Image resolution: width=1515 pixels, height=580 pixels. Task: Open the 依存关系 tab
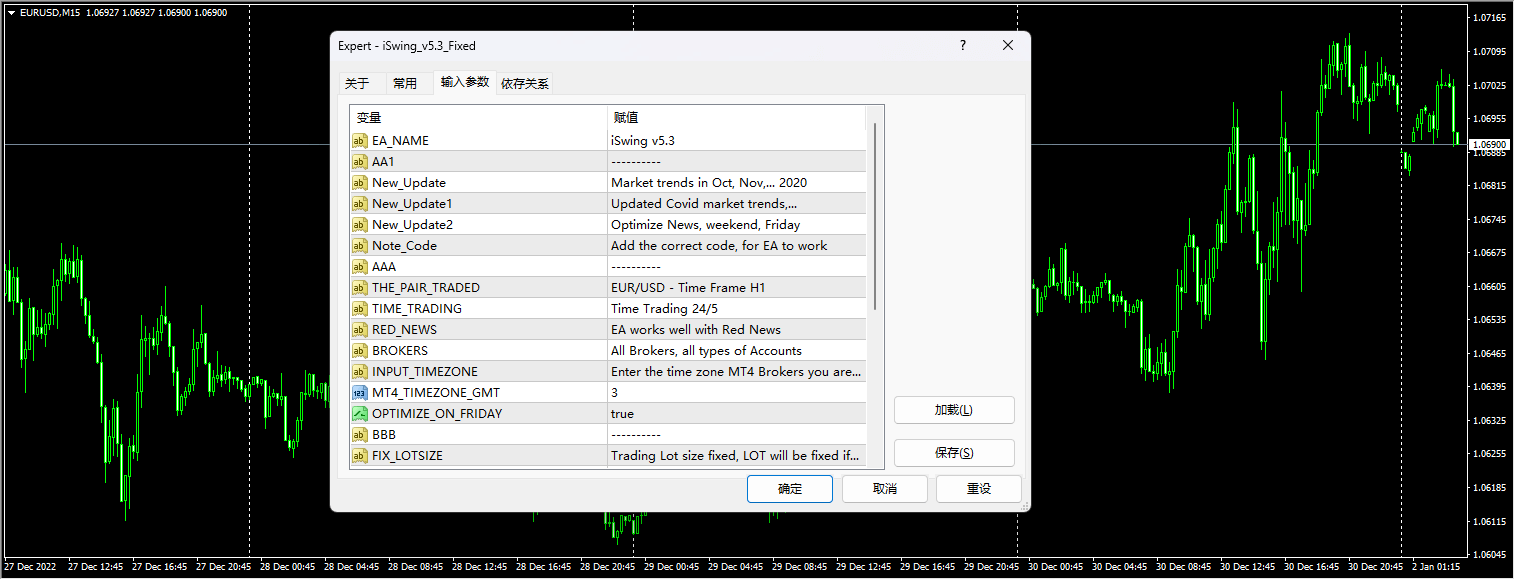(524, 83)
